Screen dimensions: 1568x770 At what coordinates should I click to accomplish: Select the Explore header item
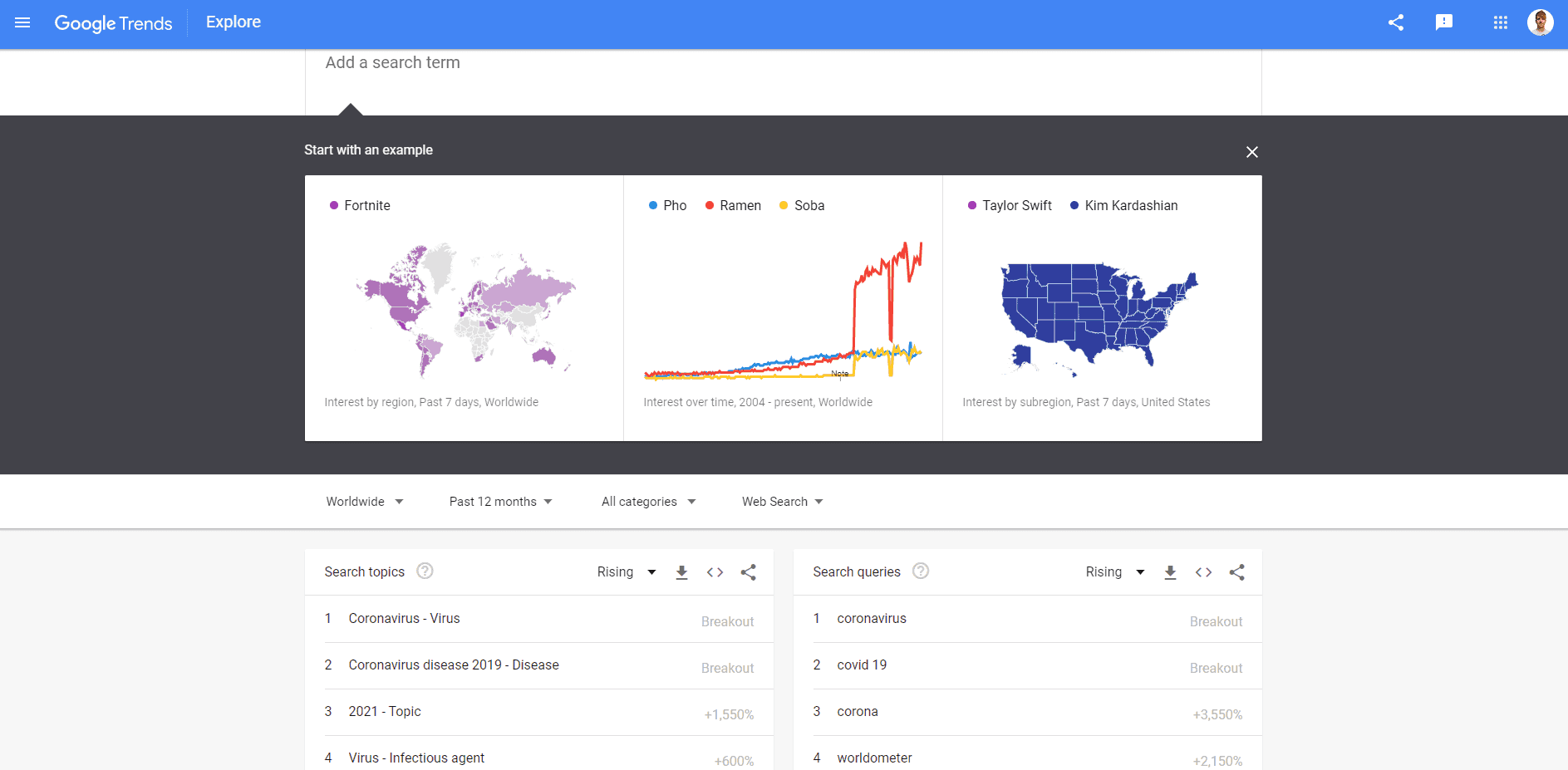coord(233,22)
